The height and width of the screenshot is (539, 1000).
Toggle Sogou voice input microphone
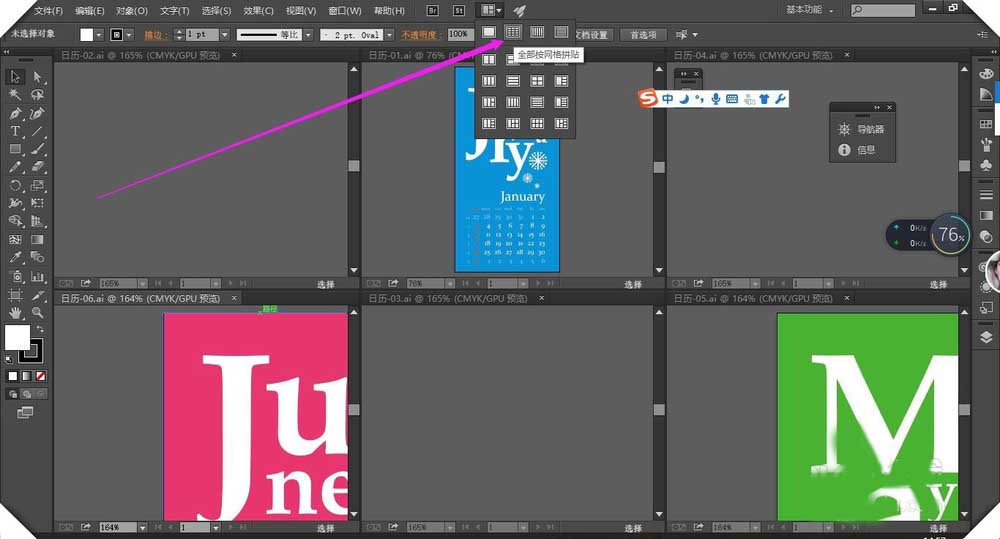click(x=716, y=98)
